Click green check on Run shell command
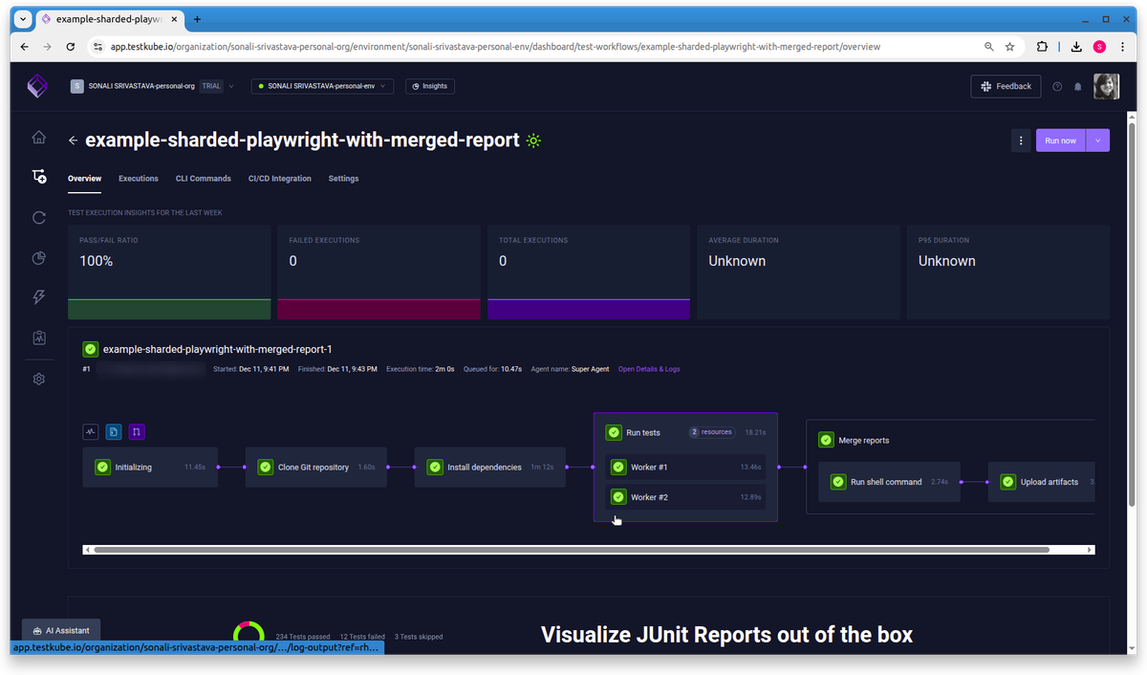 (x=838, y=482)
